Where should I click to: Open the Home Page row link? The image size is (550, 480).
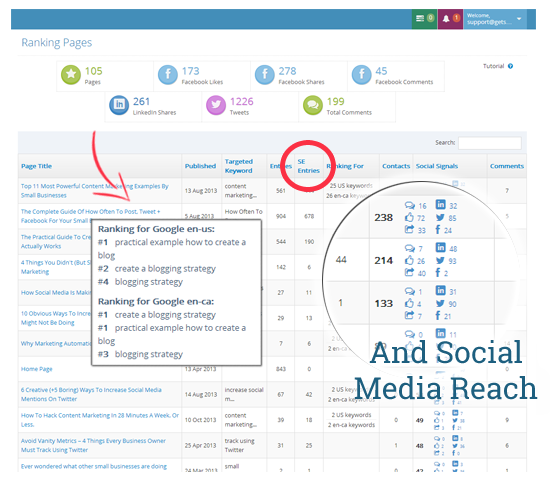[36, 369]
